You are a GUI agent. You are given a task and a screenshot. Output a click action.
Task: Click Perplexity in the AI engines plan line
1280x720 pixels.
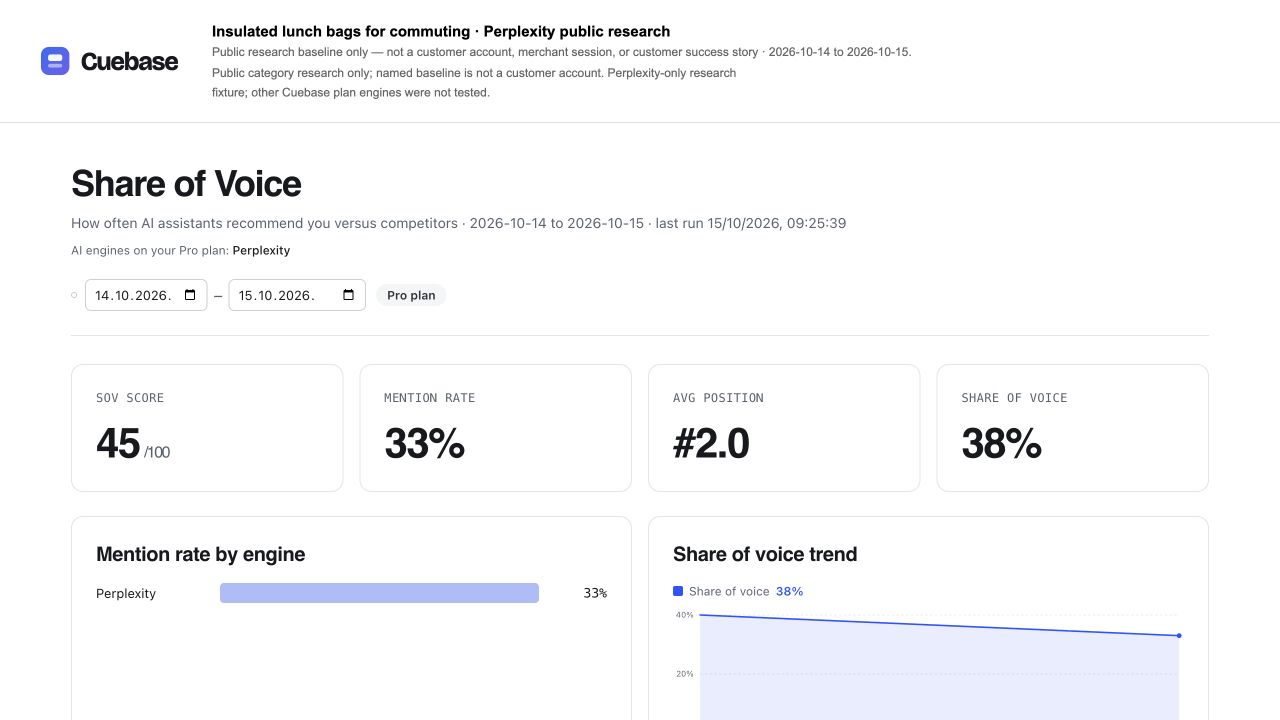click(x=261, y=250)
